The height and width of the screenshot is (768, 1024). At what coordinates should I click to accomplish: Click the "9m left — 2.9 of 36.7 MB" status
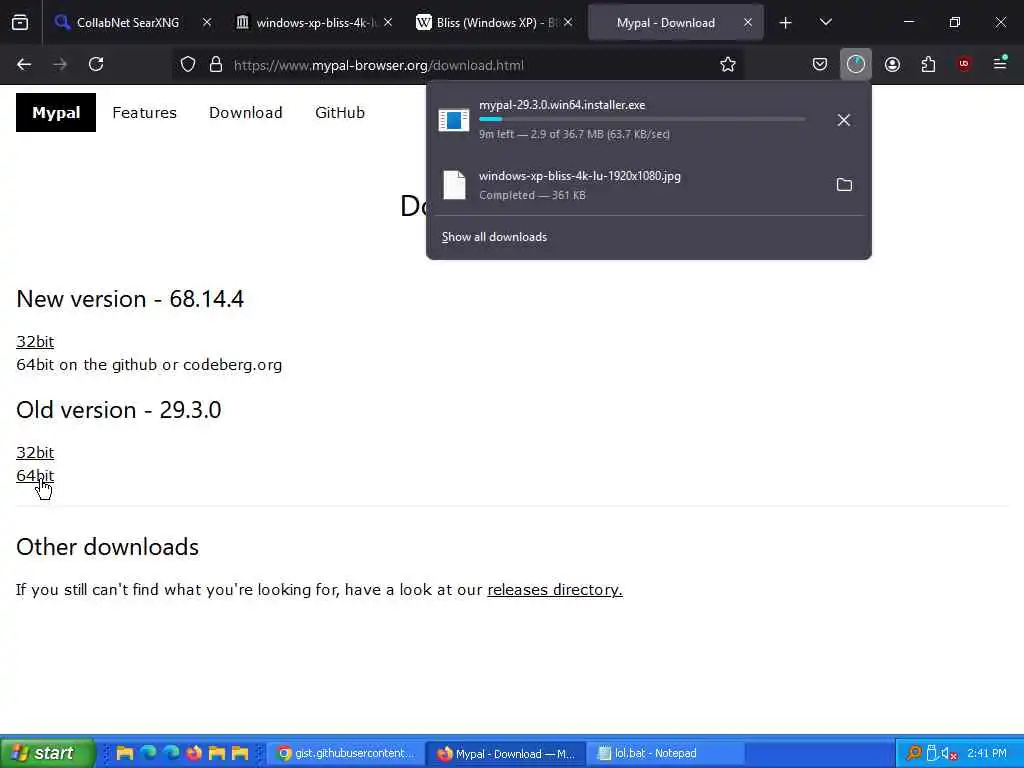pyautogui.click(x=575, y=134)
